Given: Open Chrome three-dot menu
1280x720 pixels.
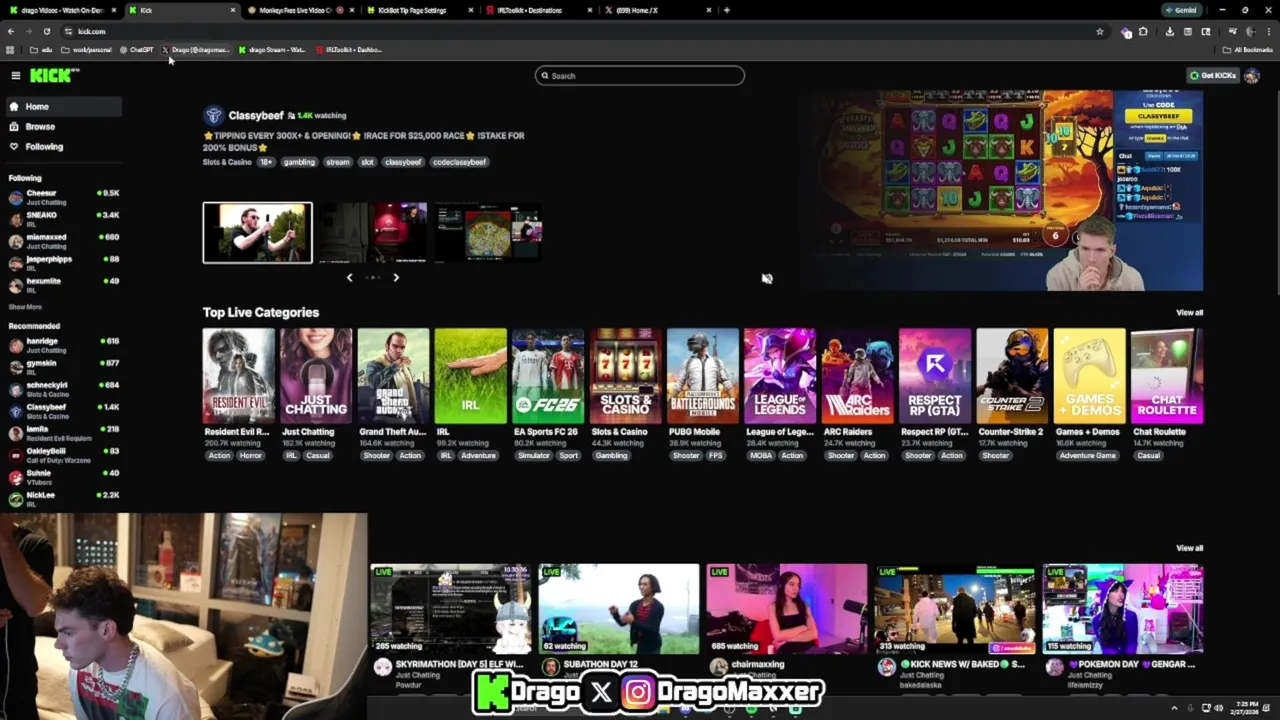Looking at the screenshot, I should (1267, 31).
